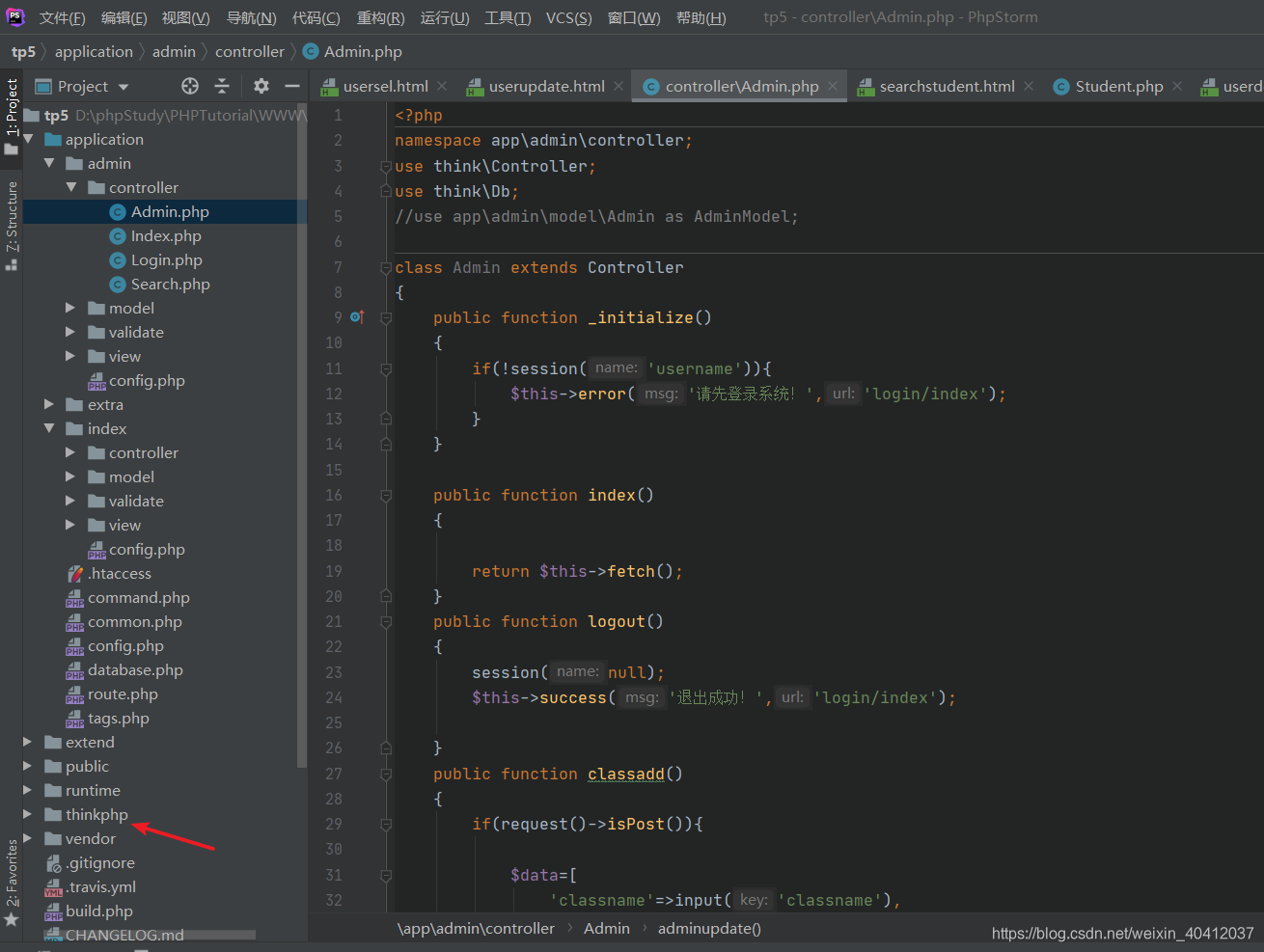
Task: Click line number 25 in the gutter
Action: click(x=334, y=722)
